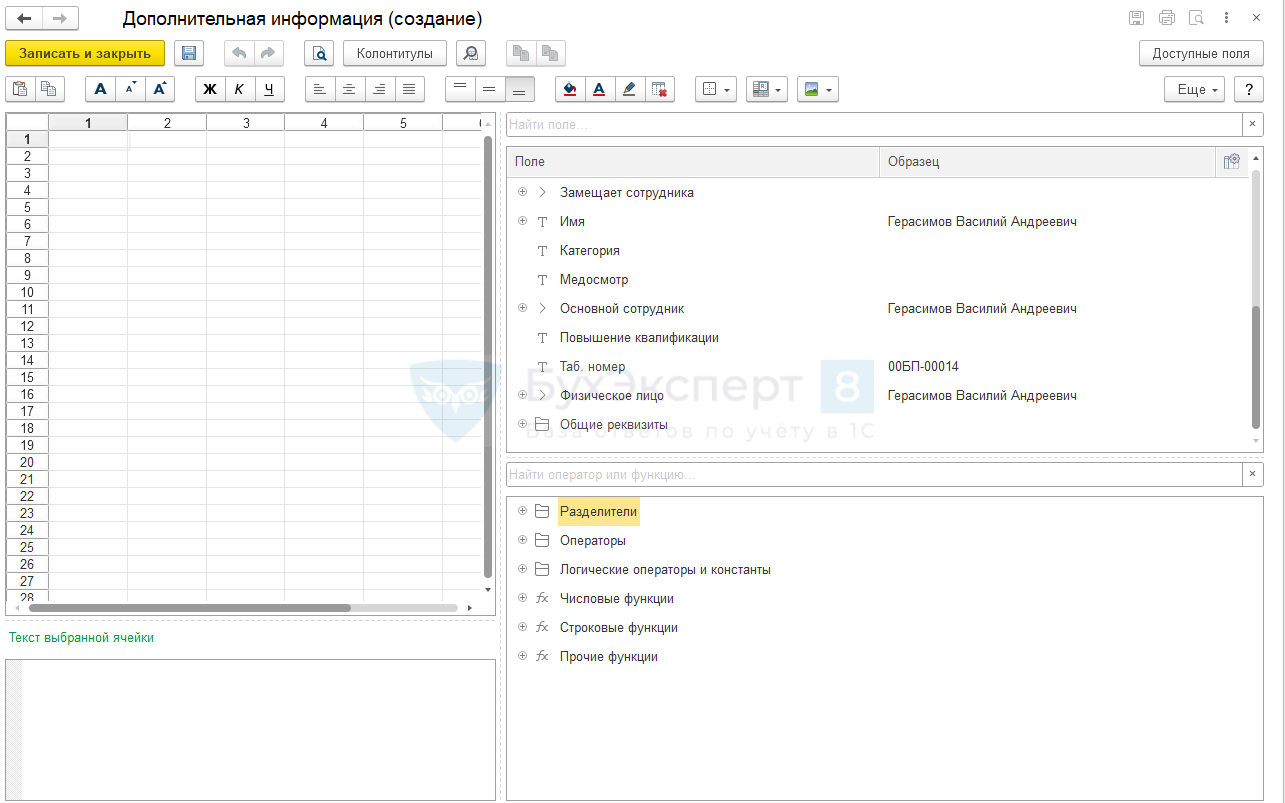The width and height of the screenshot is (1285, 803).
Task: Justify text alignment icon
Action: [x=409, y=89]
